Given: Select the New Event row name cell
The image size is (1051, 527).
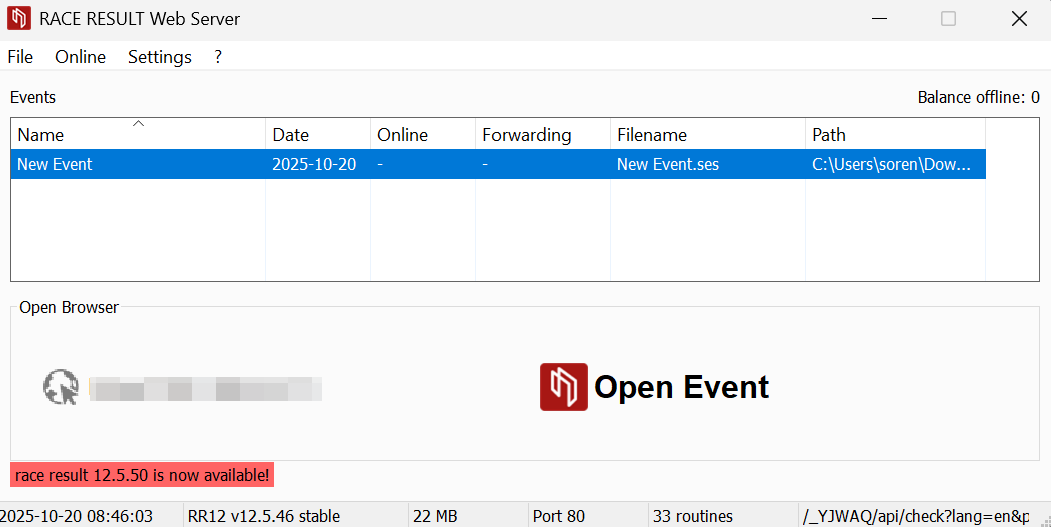Looking at the screenshot, I should [x=138, y=164].
